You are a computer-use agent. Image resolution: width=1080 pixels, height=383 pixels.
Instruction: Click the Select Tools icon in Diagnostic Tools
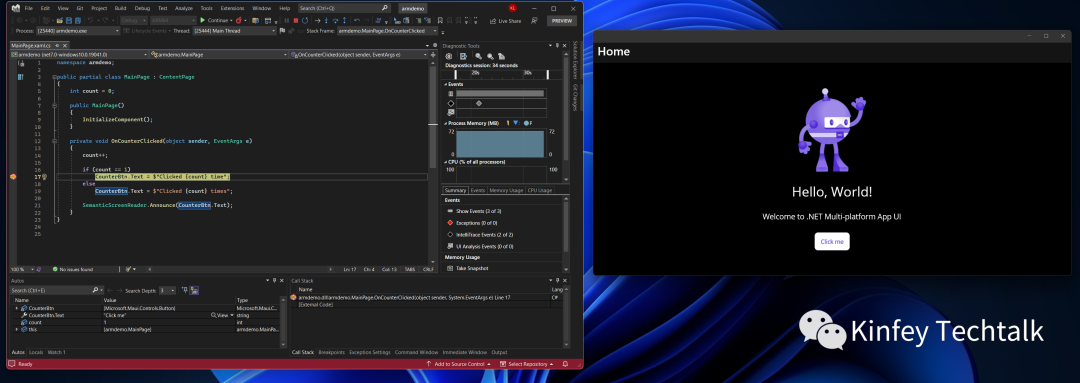pos(464,56)
